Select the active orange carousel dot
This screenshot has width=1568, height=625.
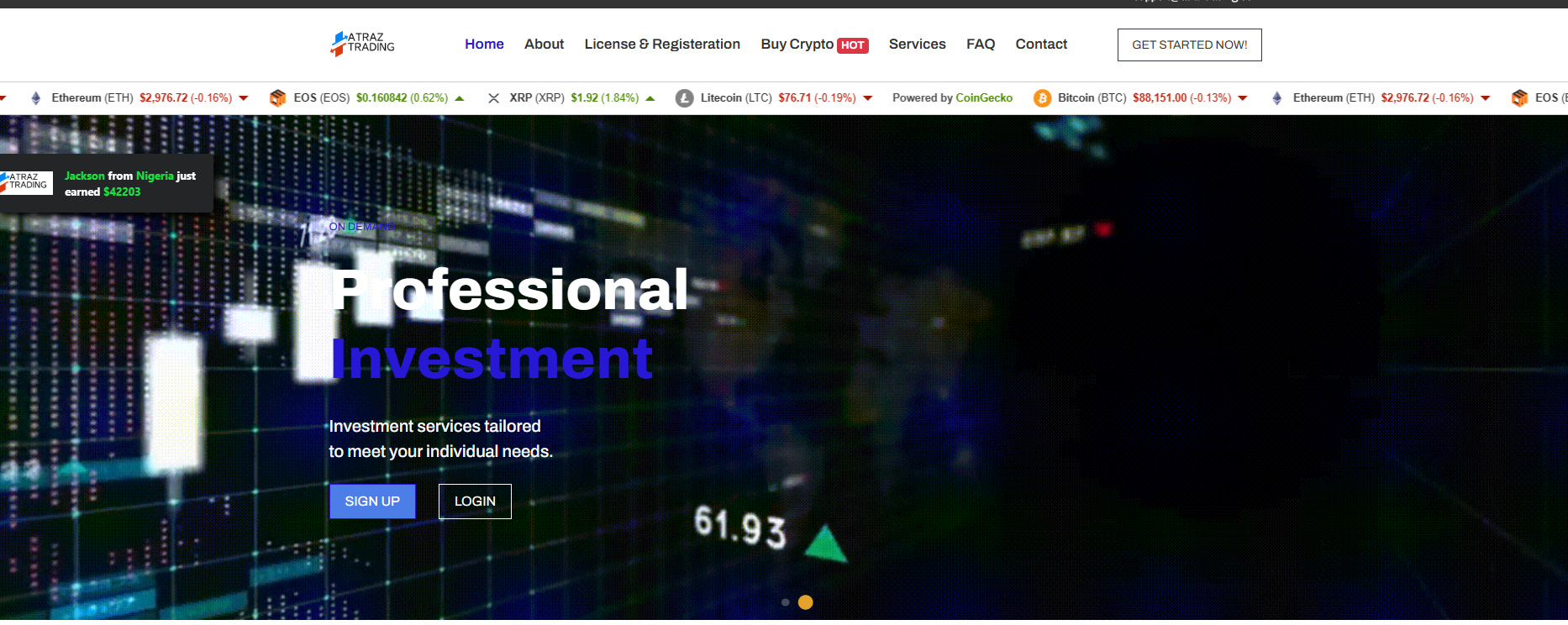pos(805,602)
